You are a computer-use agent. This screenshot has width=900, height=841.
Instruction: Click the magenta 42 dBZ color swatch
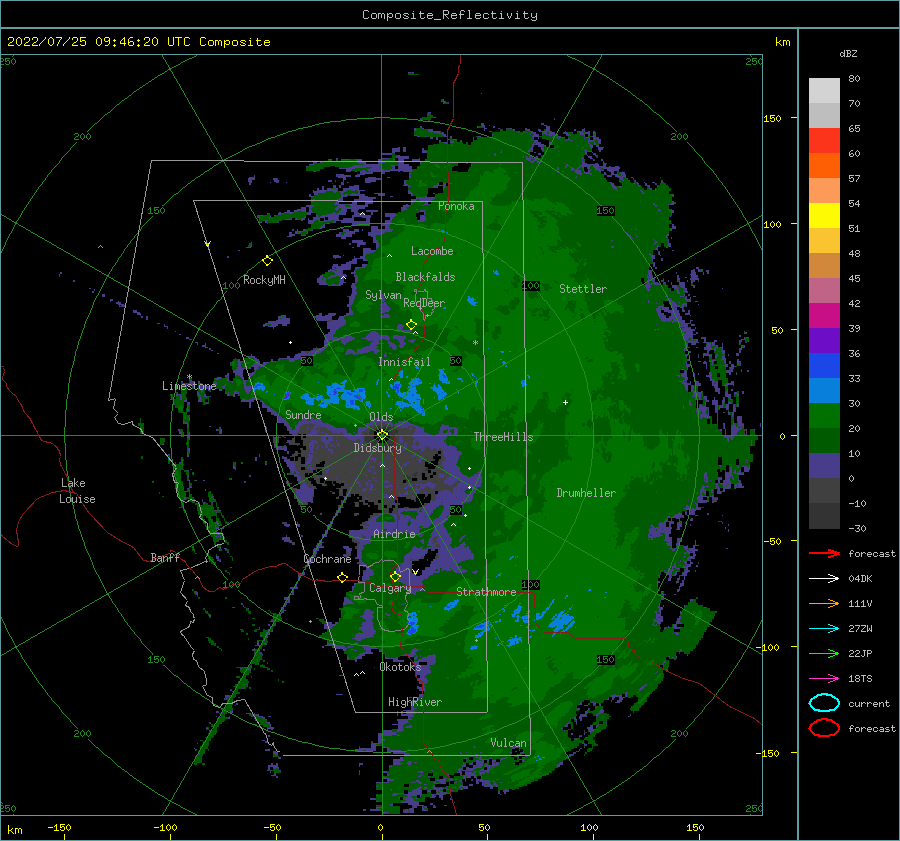824,315
